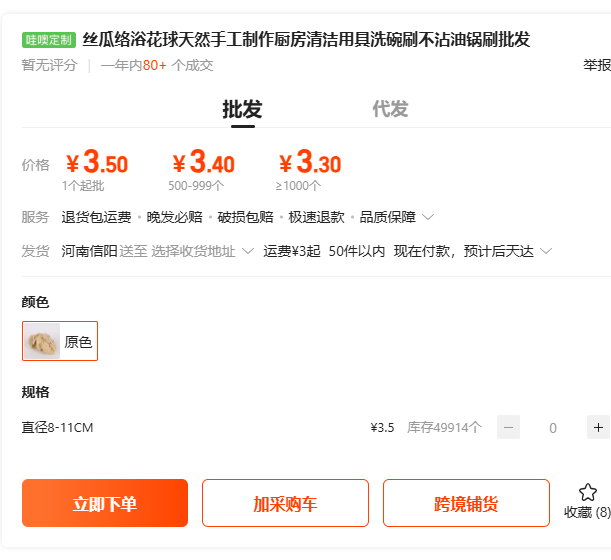Screen dimensions: 611x560
Task: Click the 极速退款 service link
Action: 316,217
